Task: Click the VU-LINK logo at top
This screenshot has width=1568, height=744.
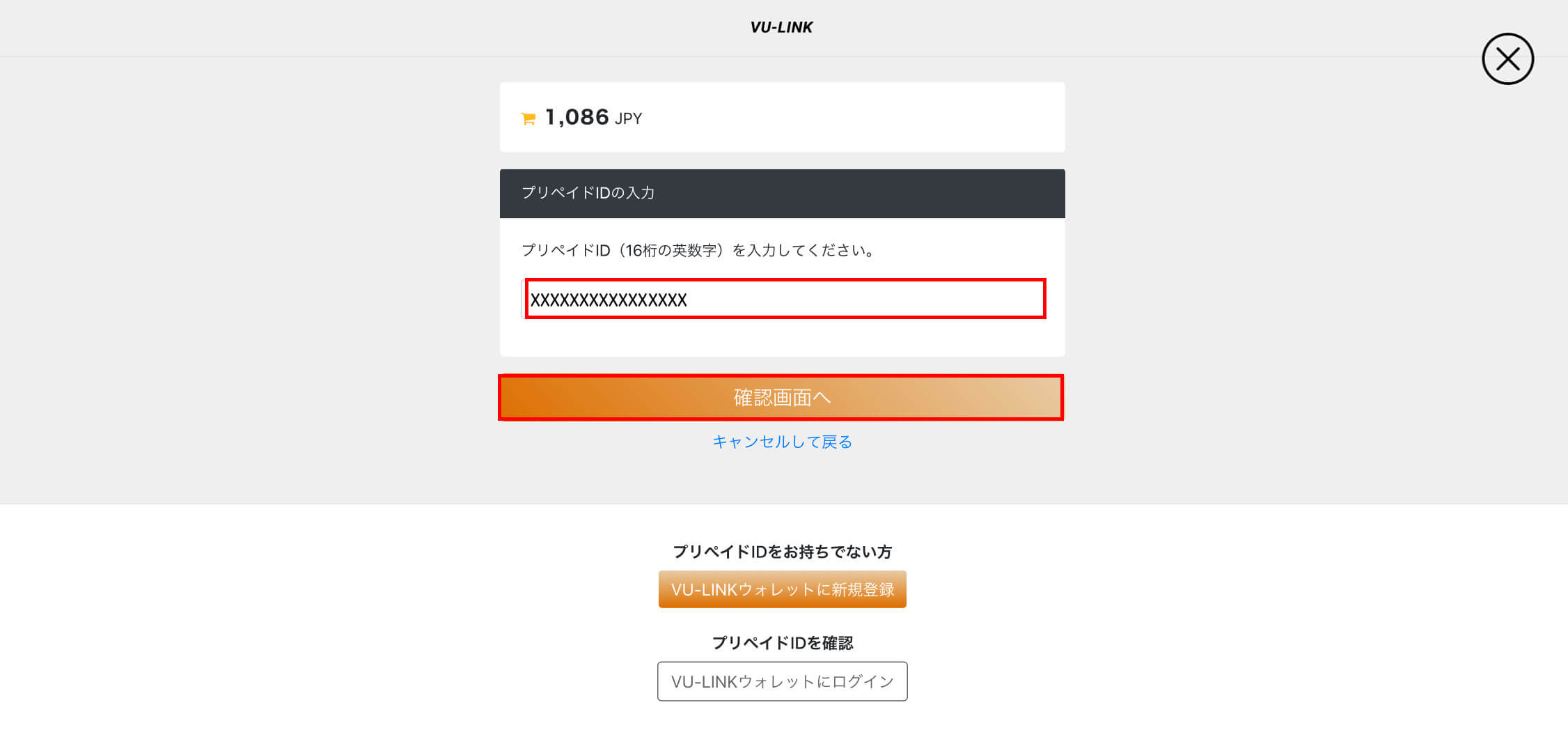Action: click(781, 27)
